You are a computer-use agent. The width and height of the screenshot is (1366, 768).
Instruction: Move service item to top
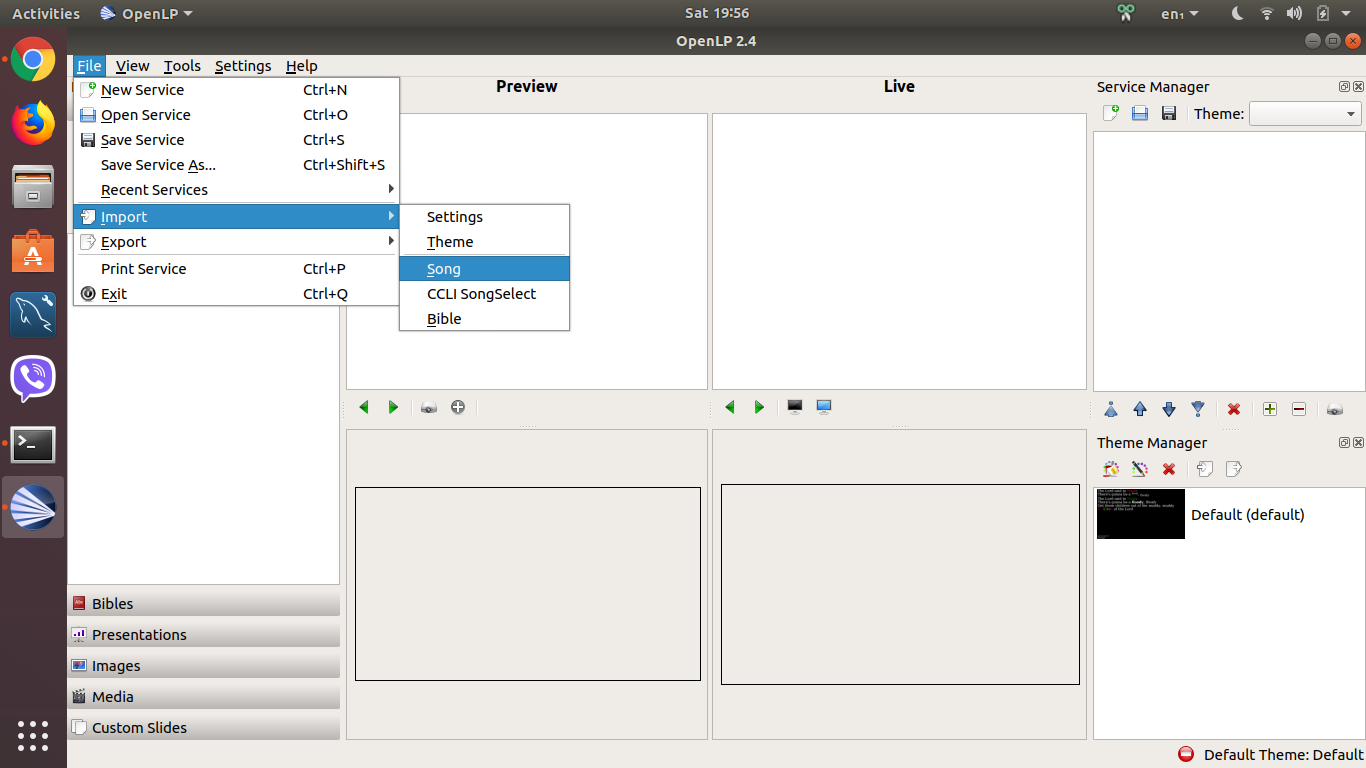1110,409
